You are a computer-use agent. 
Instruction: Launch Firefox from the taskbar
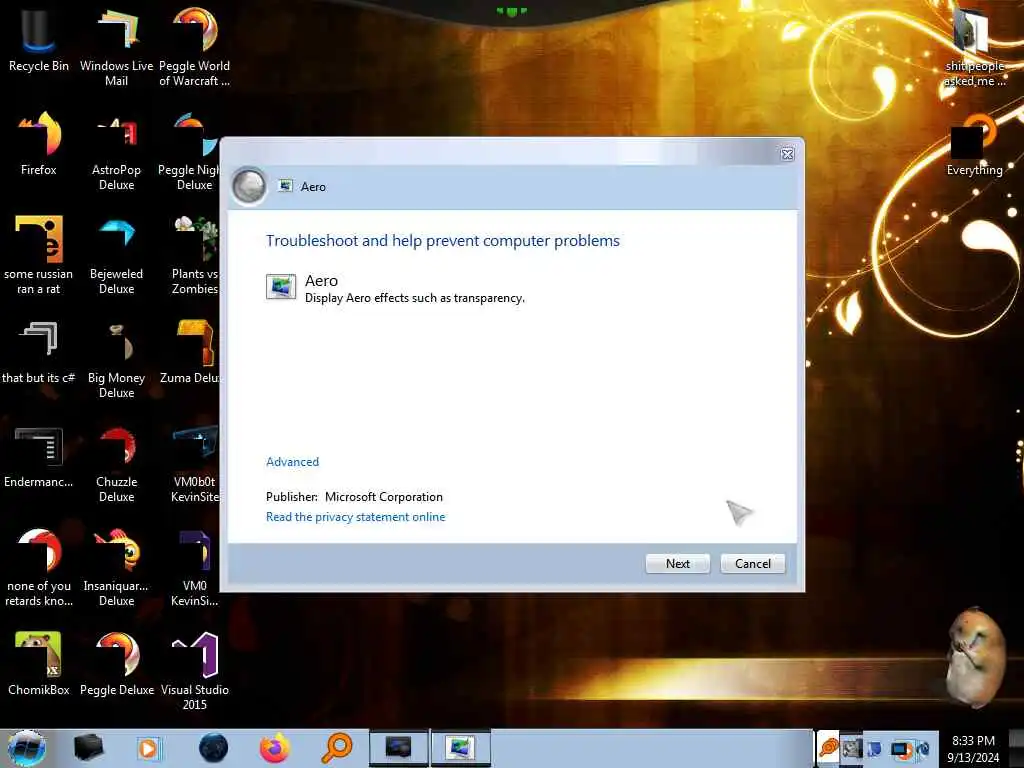275,748
